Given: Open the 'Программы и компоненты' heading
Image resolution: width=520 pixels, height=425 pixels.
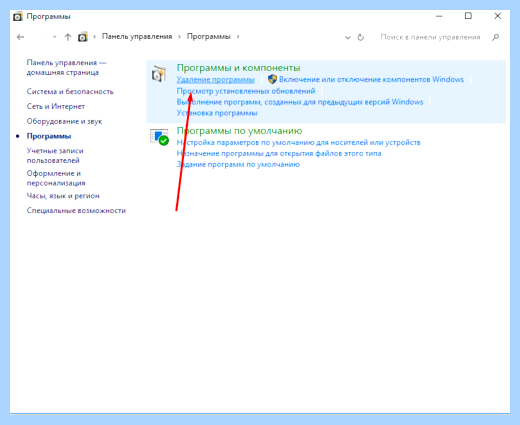Looking at the screenshot, I should point(238,68).
